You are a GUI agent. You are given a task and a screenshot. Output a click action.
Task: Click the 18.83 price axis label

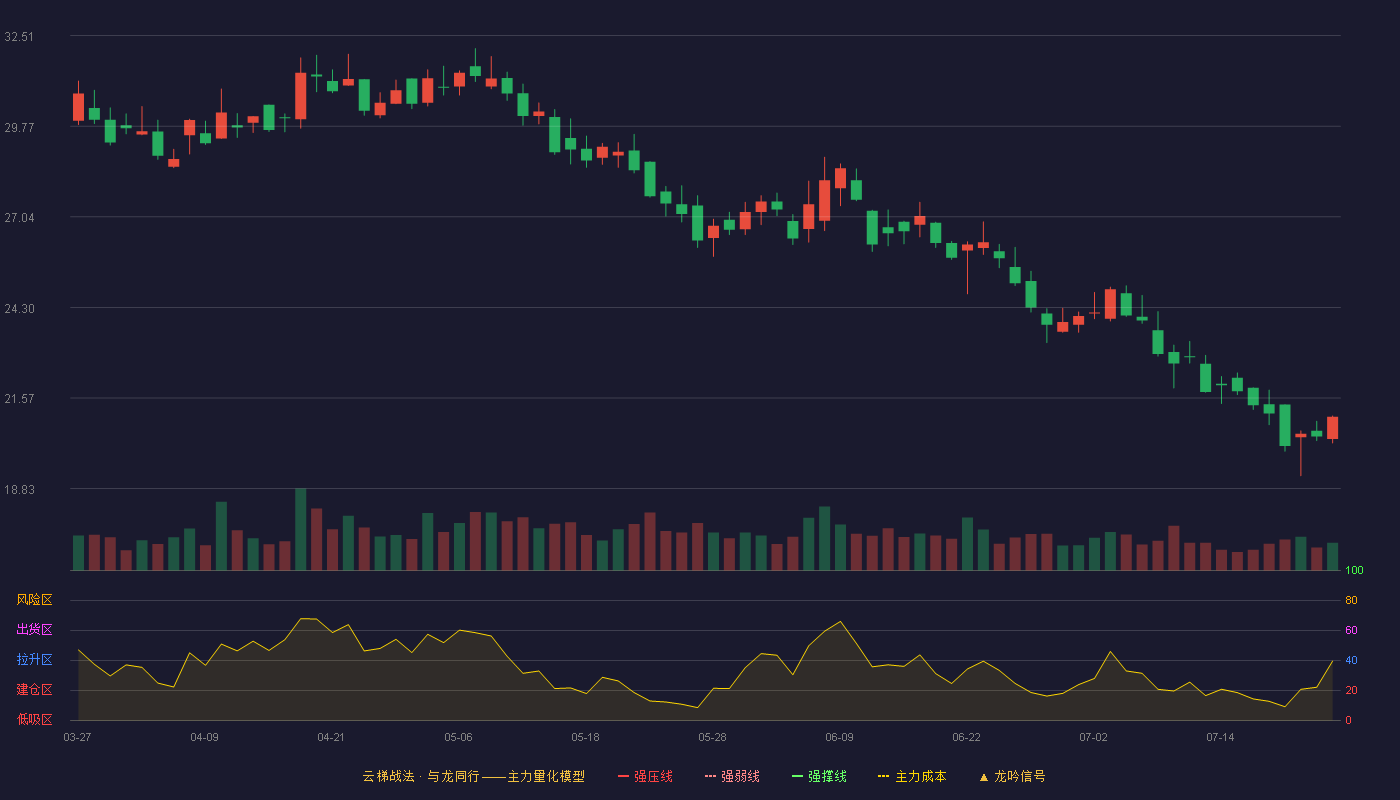tap(19, 490)
